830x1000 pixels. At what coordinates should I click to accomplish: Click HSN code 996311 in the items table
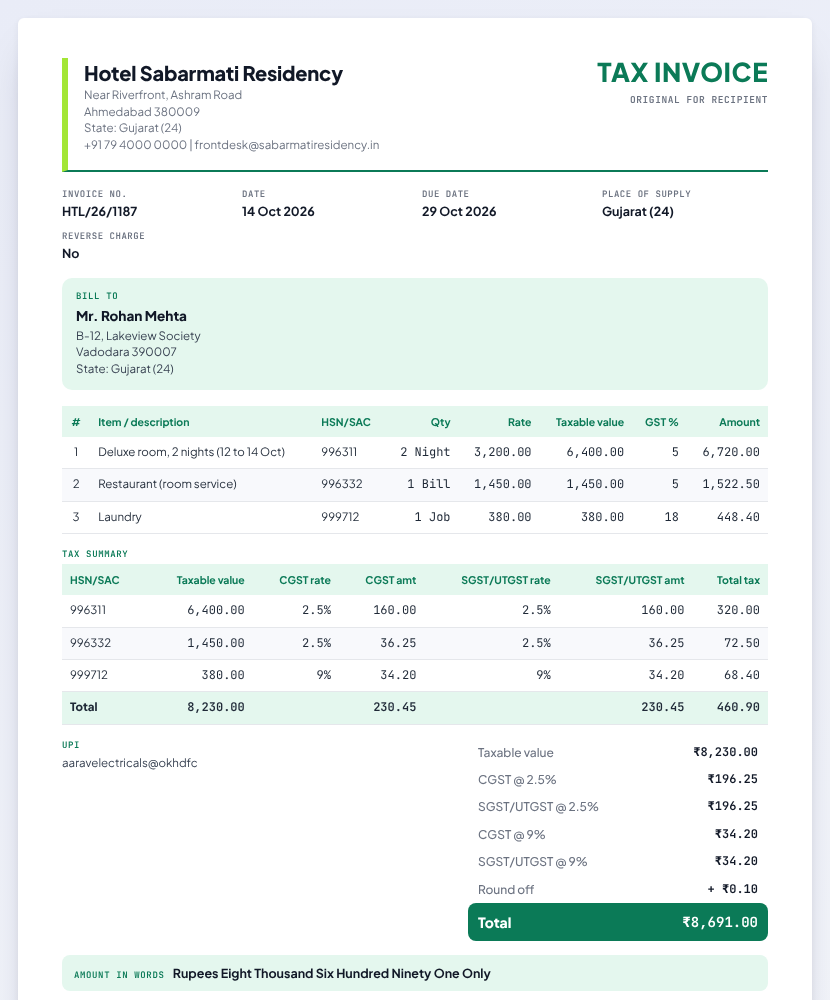(x=339, y=452)
